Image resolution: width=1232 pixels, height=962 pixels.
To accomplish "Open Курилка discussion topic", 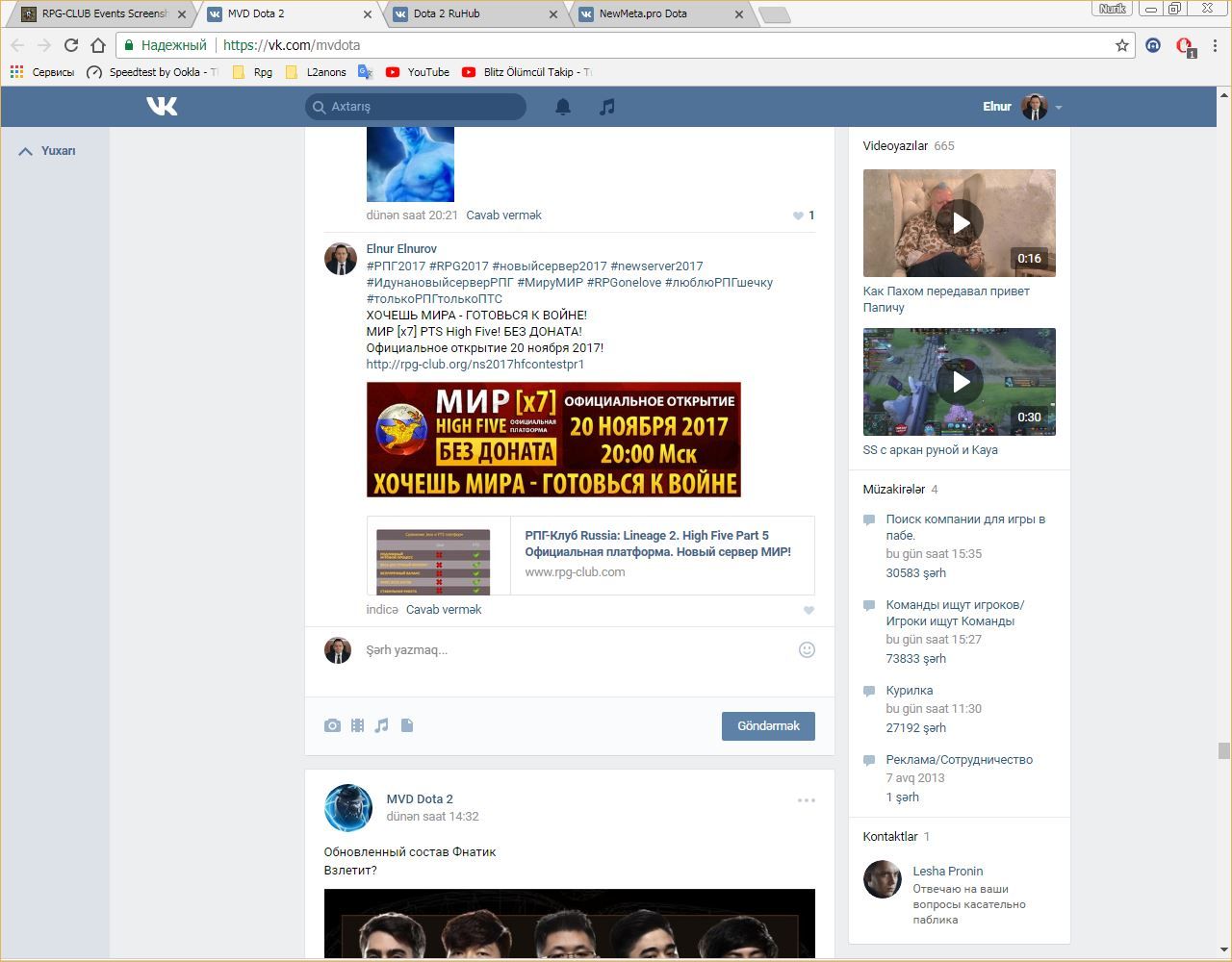I will point(910,691).
